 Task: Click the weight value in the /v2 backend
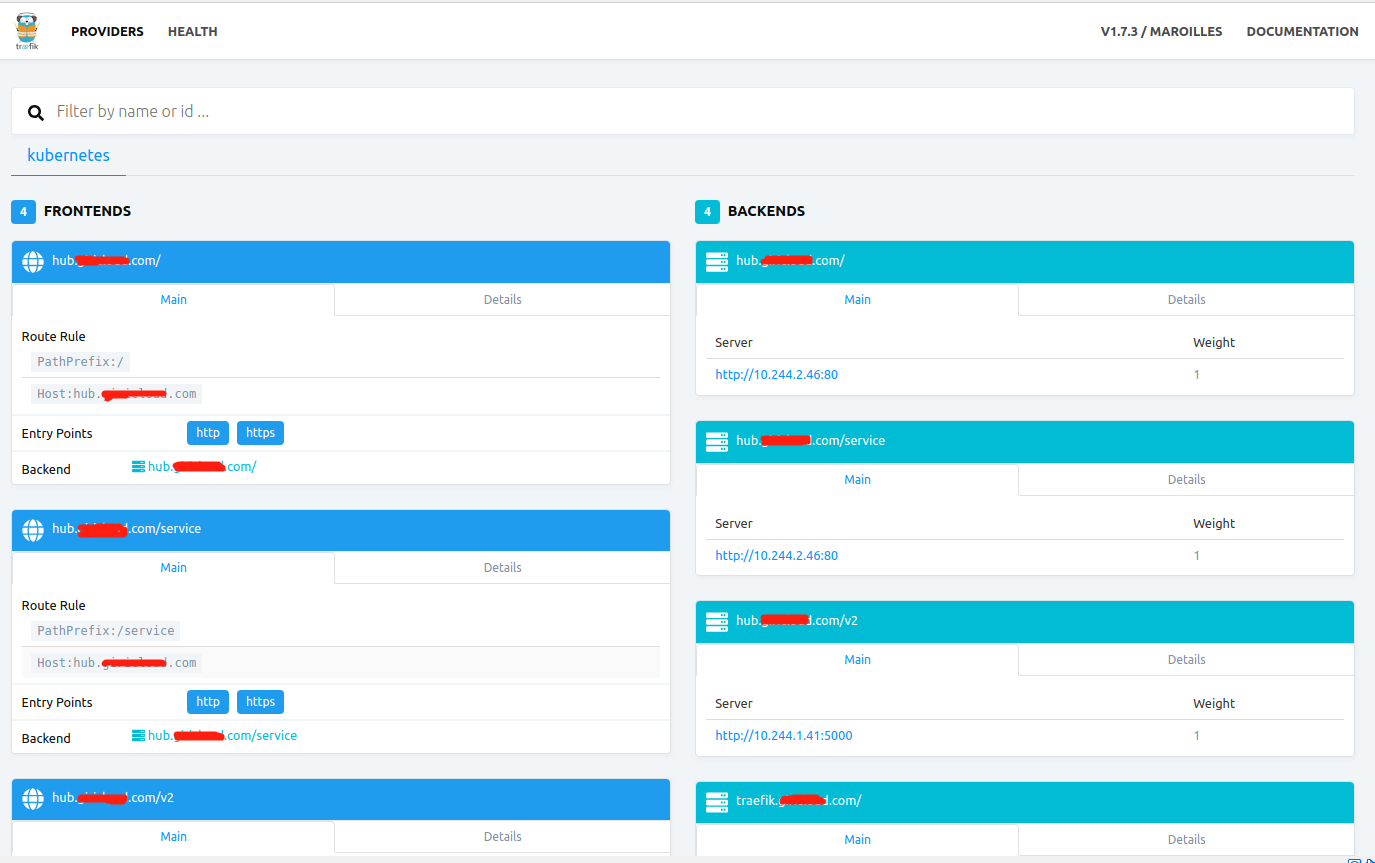(1196, 735)
